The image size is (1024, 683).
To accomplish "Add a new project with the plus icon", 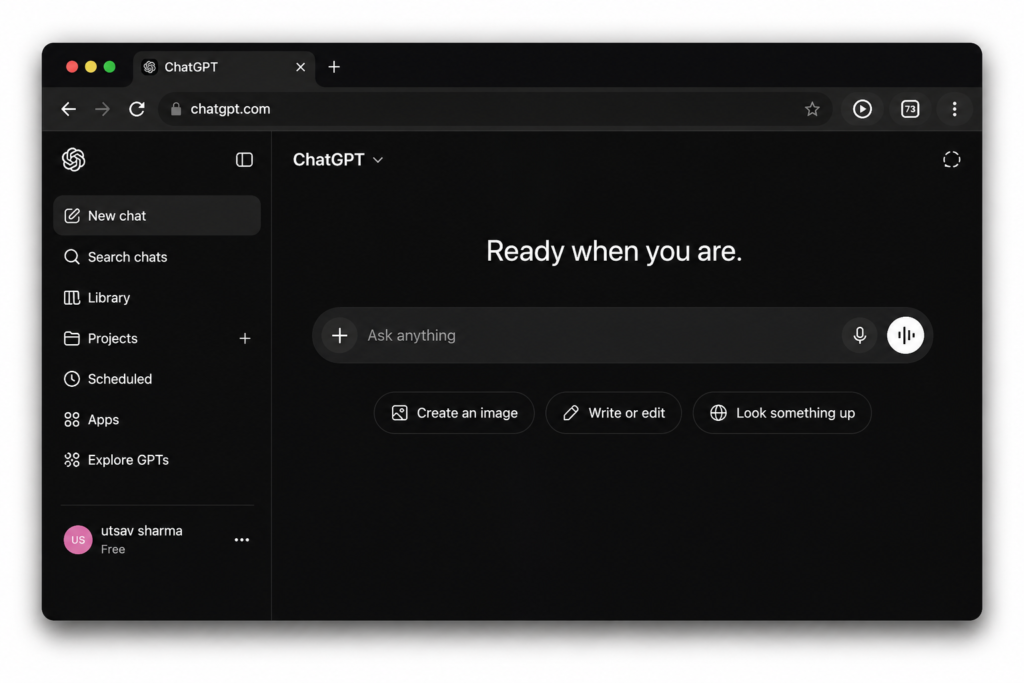I will [245, 338].
